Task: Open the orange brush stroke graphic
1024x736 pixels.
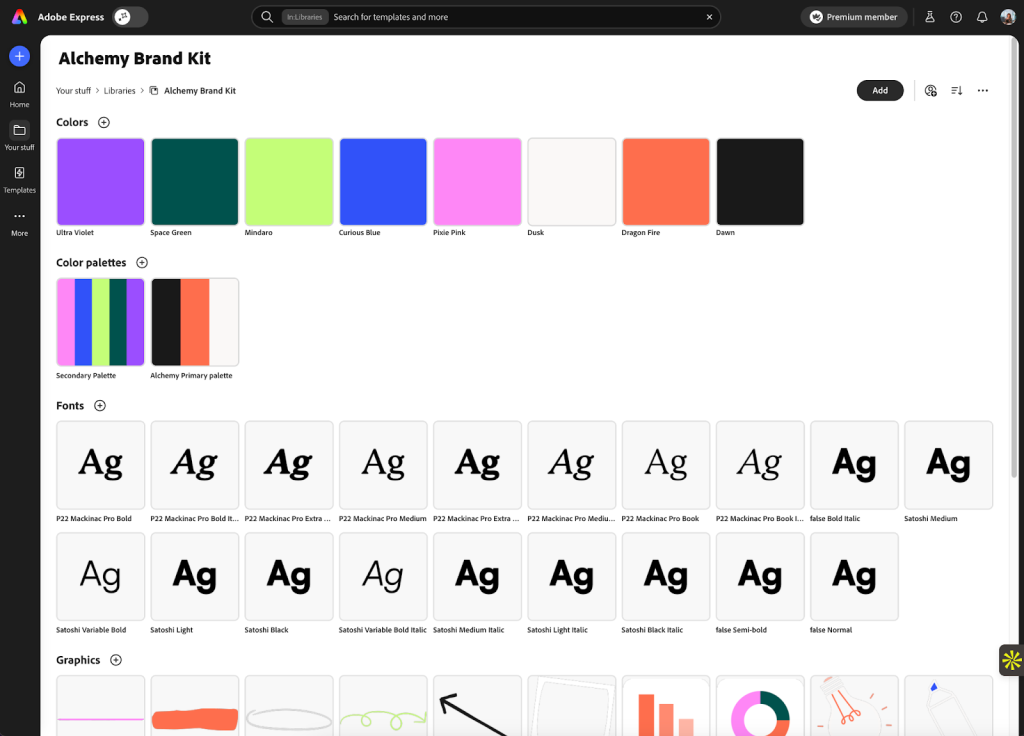Action: pyautogui.click(x=195, y=706)
